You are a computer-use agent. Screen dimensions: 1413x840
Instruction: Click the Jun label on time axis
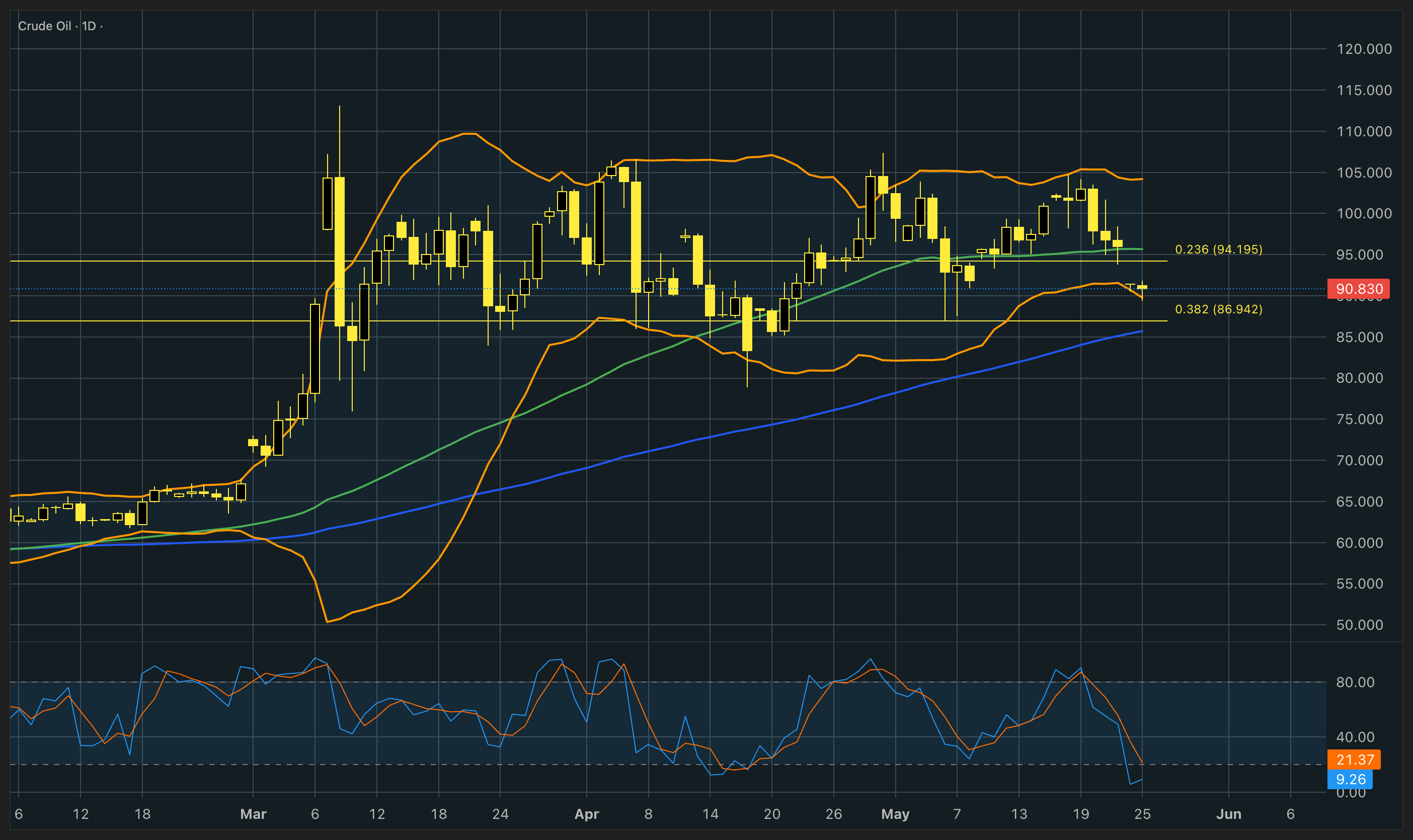pos(1228,814)
